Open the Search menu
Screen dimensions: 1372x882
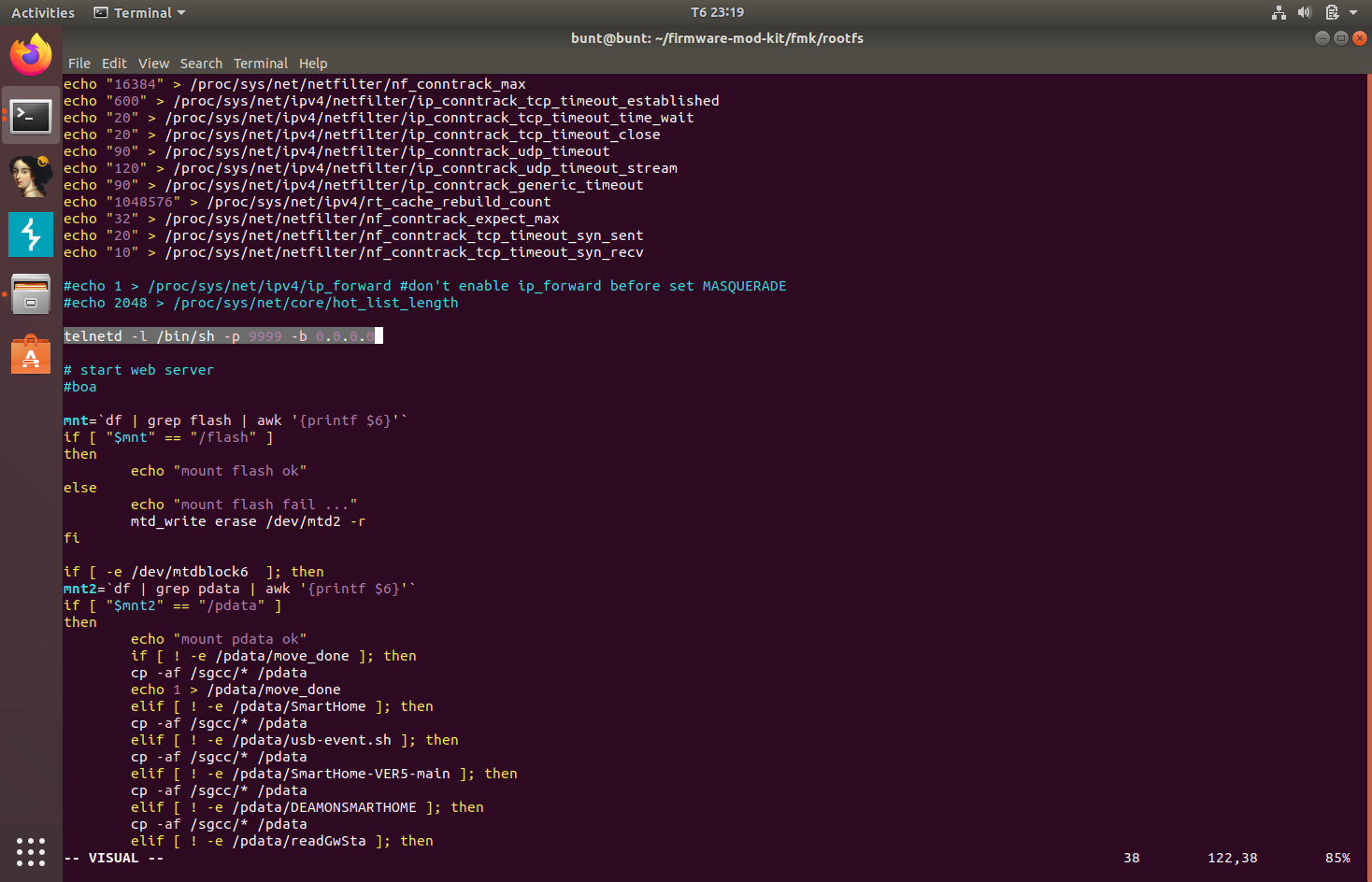(x=201, y=64)
